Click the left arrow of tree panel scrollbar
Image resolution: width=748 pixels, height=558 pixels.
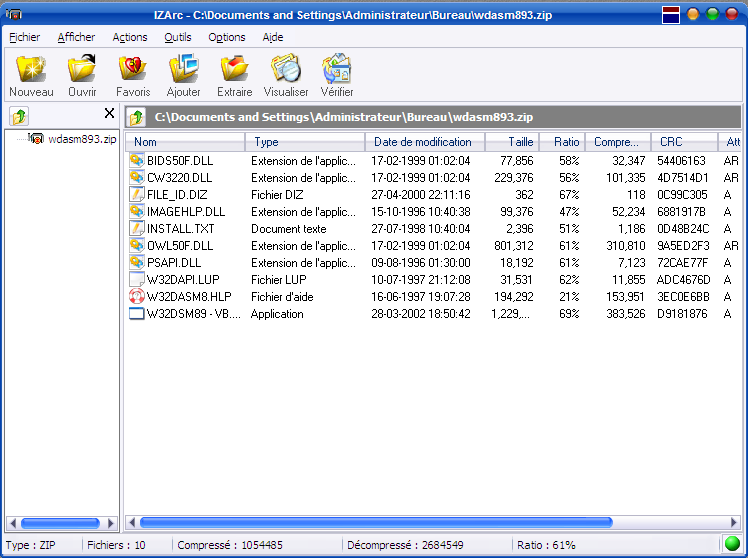13,523
